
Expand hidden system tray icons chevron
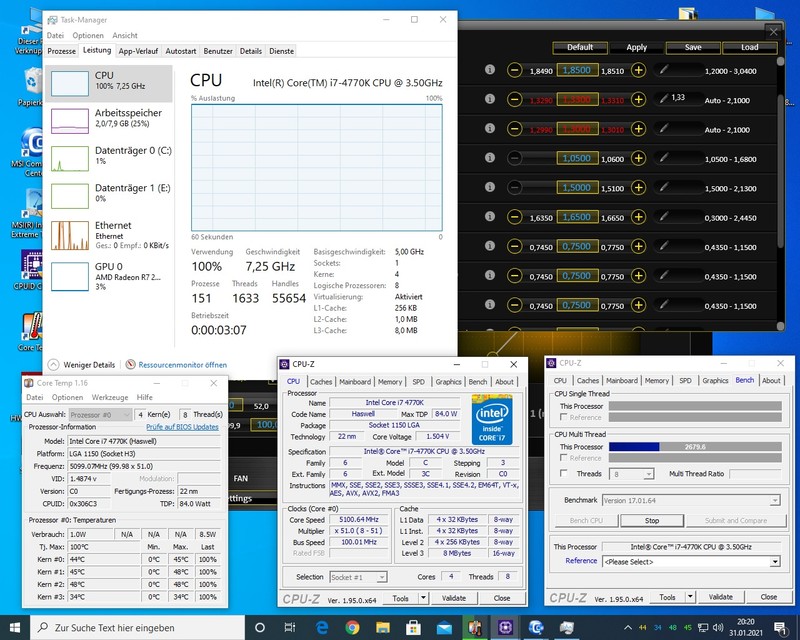(628, 627)
